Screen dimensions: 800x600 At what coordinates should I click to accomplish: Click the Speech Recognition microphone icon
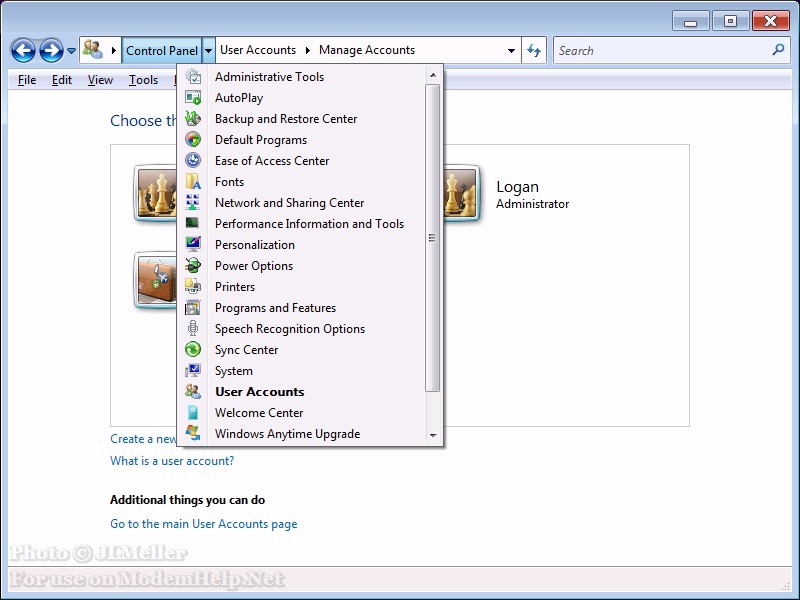pyautogui.click(x=193, y=328)
